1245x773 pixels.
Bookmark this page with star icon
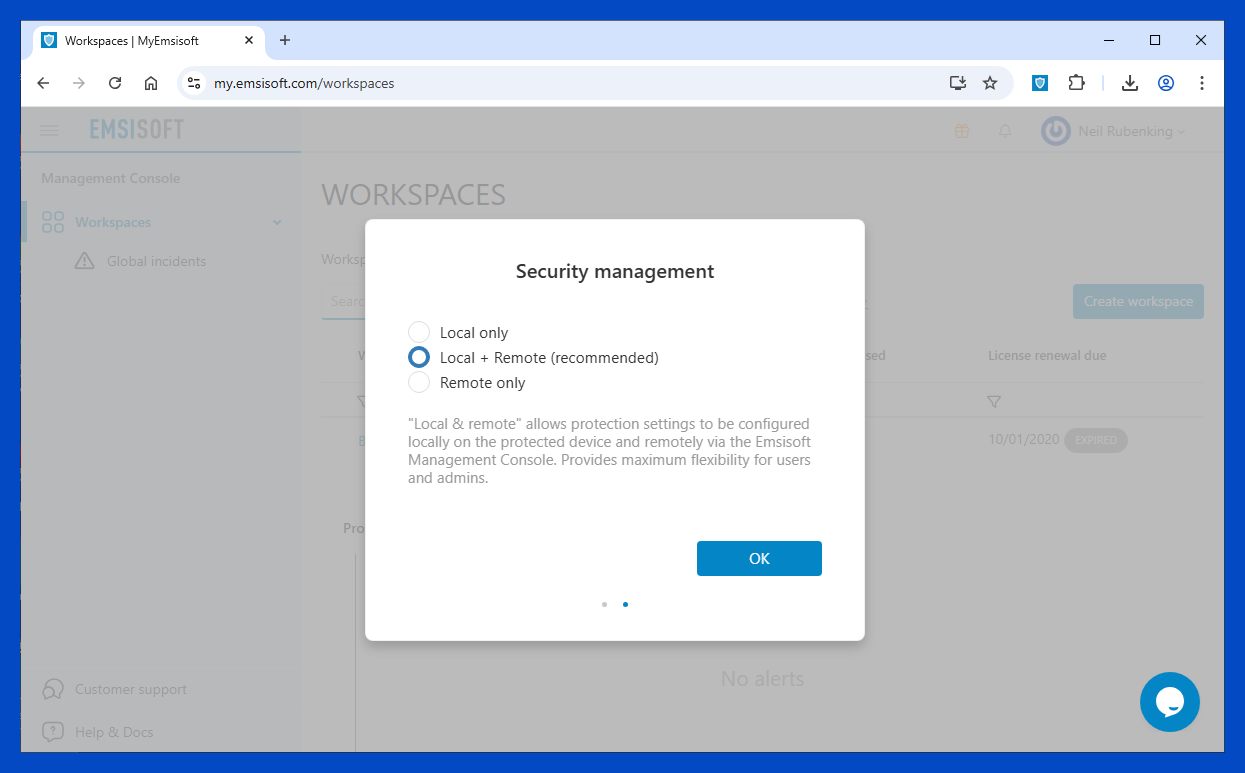pos(990,83)
